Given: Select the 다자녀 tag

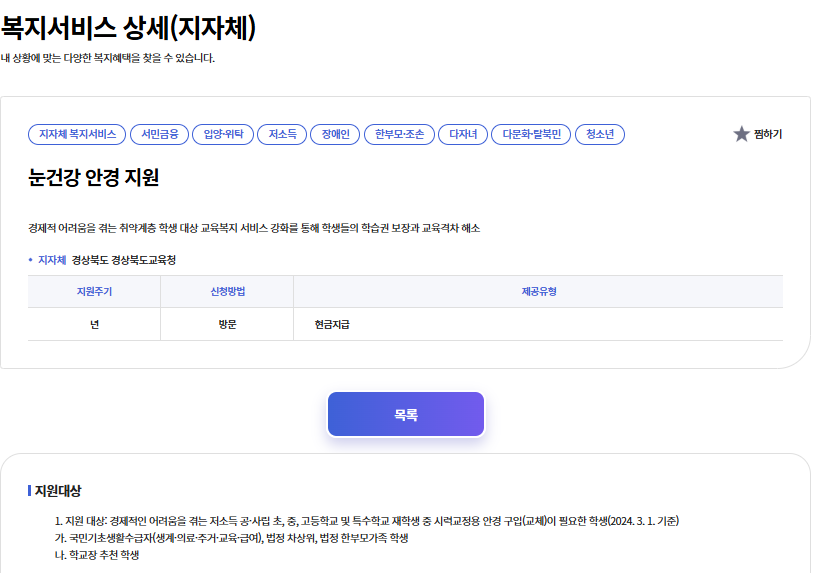Looking at the screenshot, I should coord(463,134).
